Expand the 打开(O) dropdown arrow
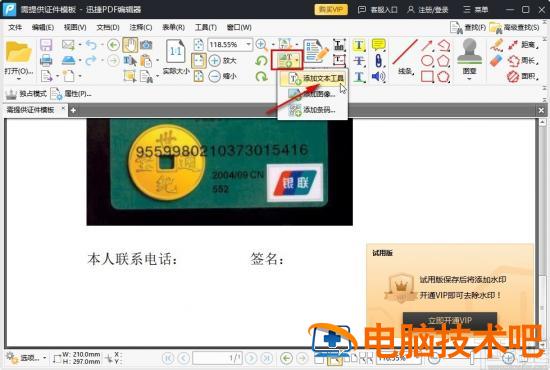The height and width of the screenshot is (370, 550). (x=18, y=79)
